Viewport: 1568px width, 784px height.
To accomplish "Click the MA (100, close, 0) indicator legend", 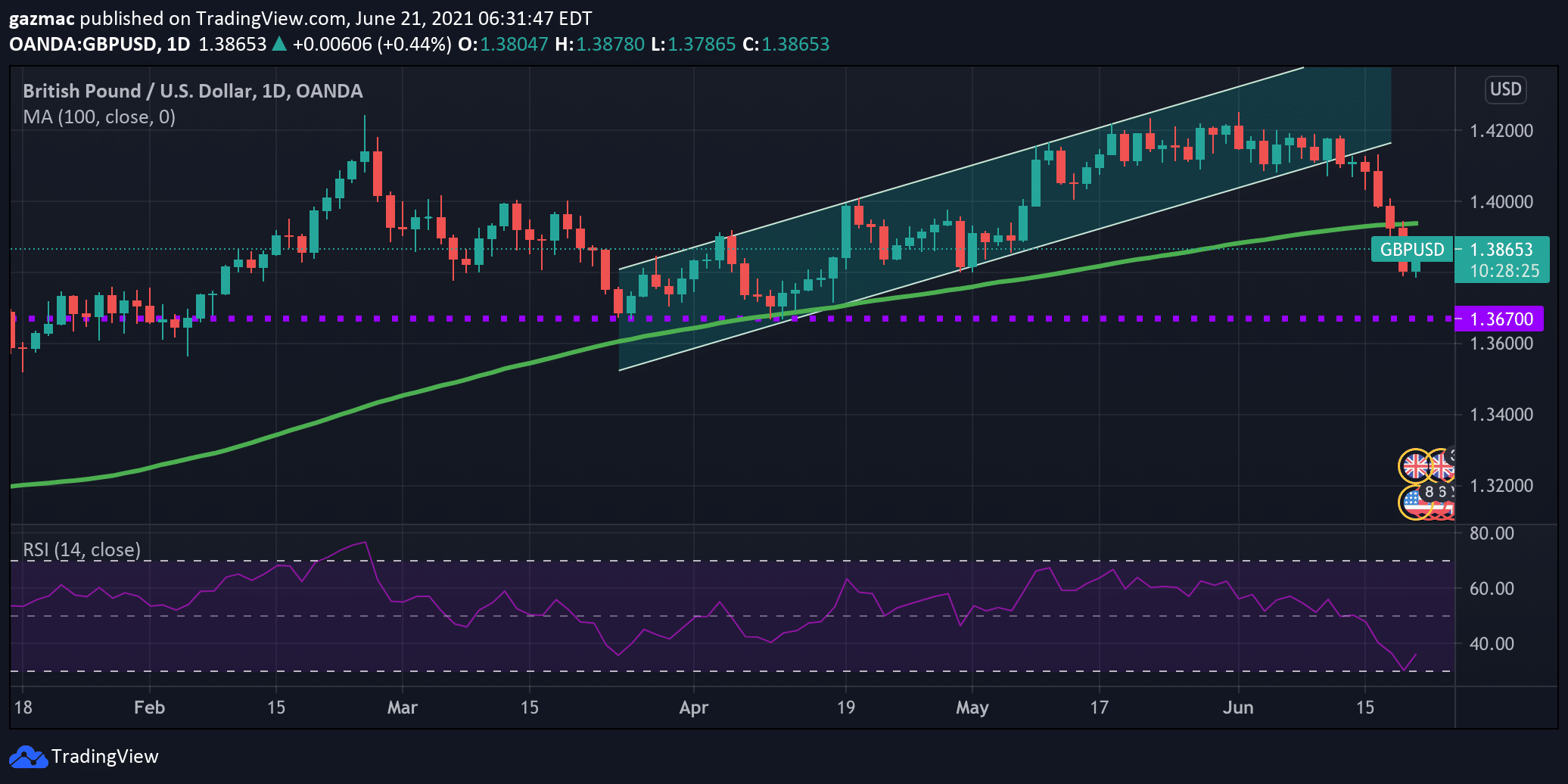I will click(x=99, y=117).
